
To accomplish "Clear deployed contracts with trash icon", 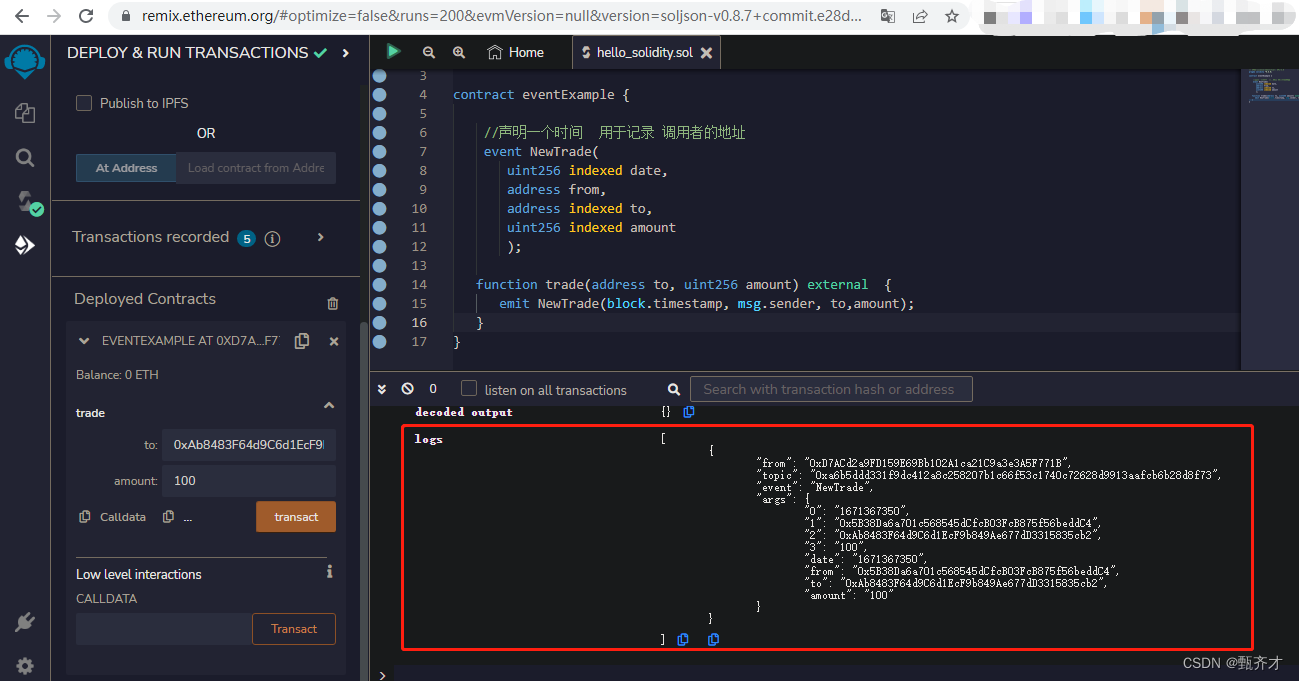I will point(333,303).
